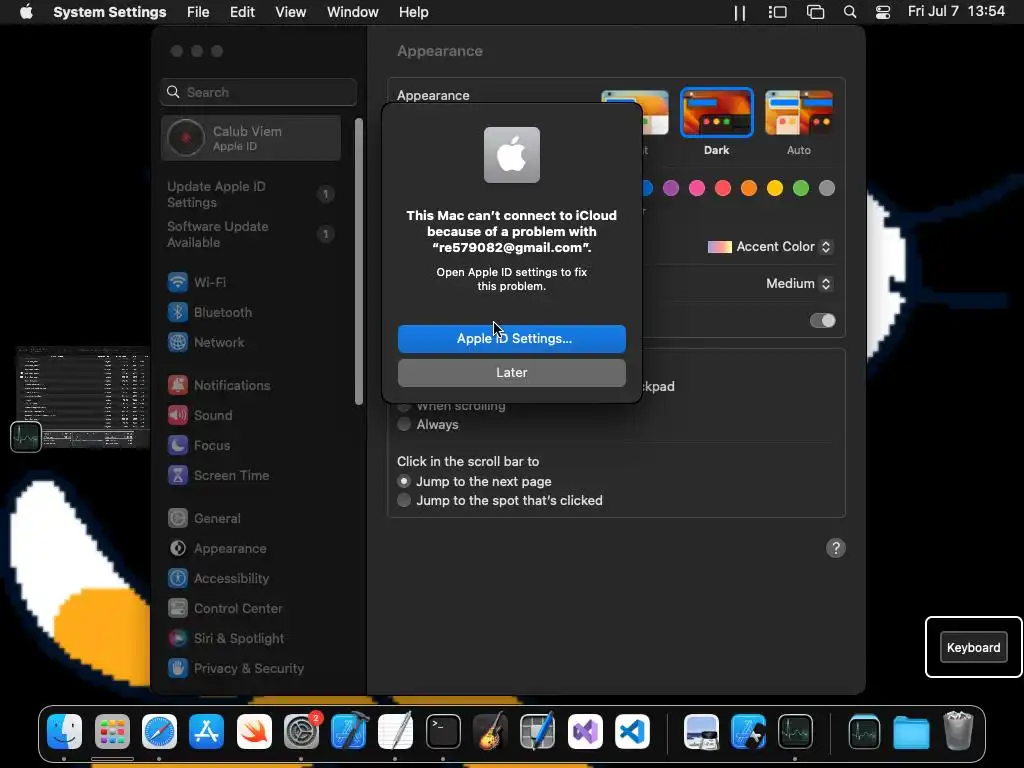Click the date and time in menu bar
Screen dimensions: 1024x768
click(956, 12)
